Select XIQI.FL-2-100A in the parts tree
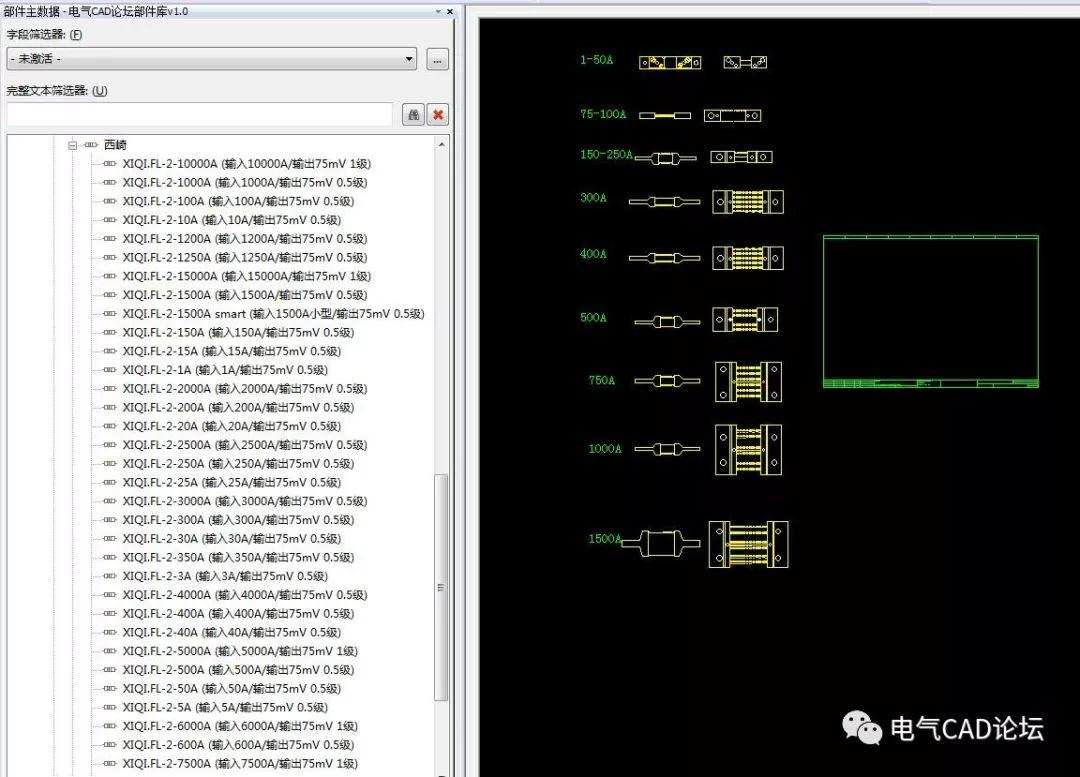1080x777 pixels. pos(238,201)
